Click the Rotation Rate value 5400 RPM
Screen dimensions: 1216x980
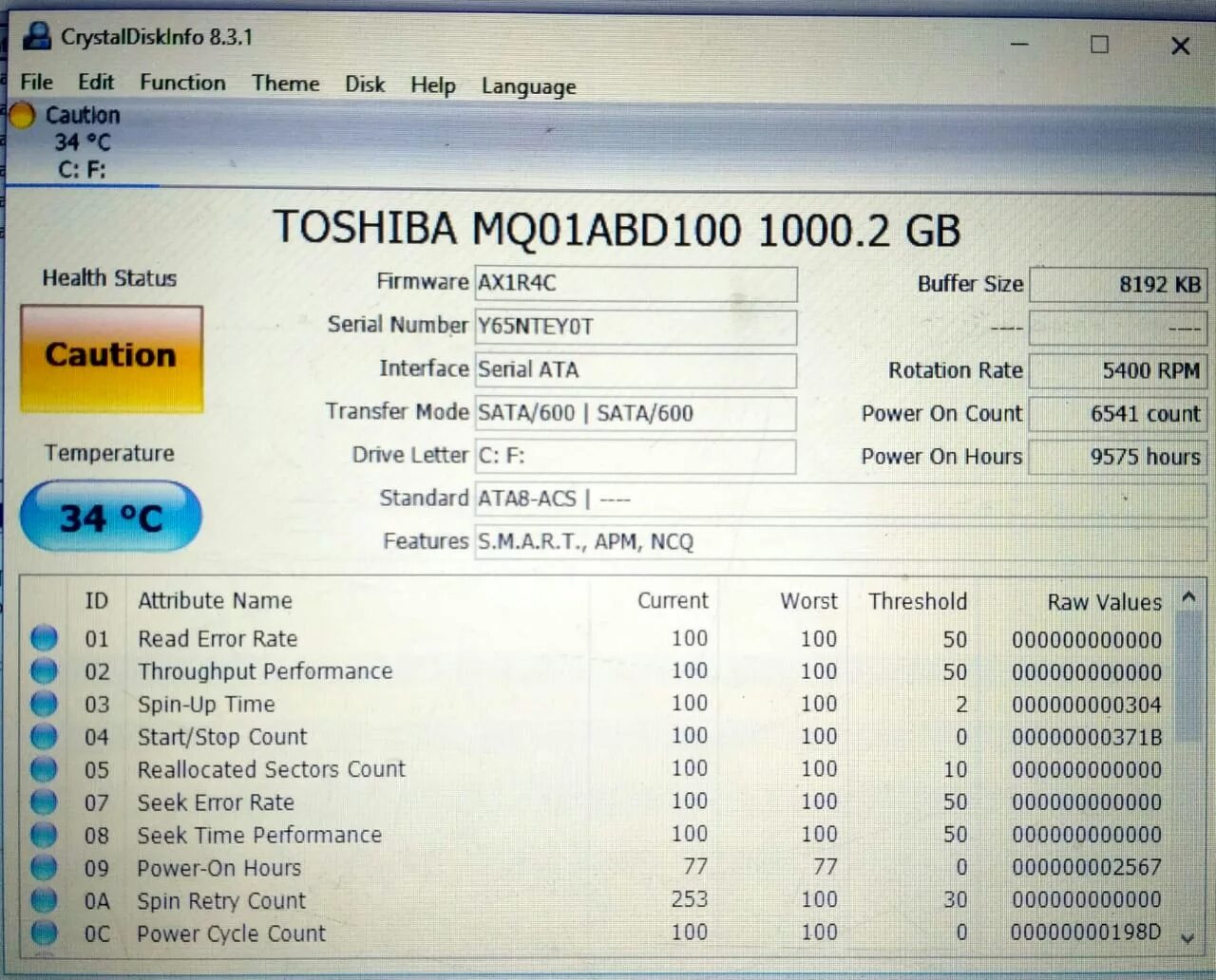pyautogui.click(x=1118, y=370)
